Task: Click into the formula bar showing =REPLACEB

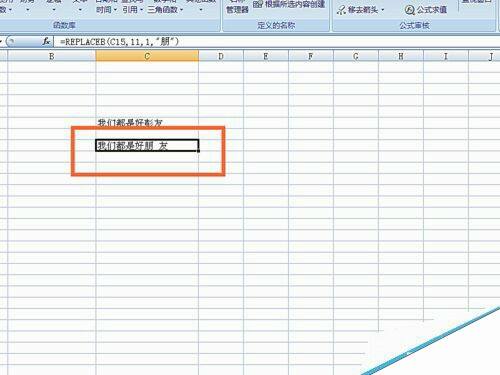Action: 277,42
